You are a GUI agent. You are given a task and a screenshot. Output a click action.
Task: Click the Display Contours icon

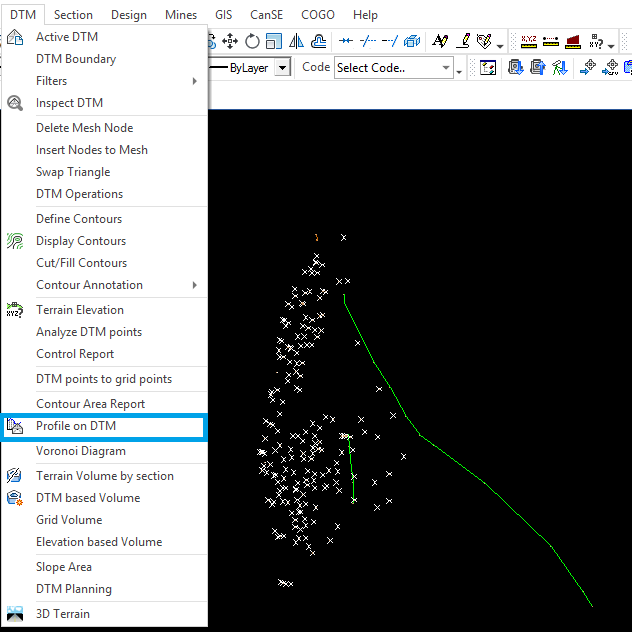point(15,241)
